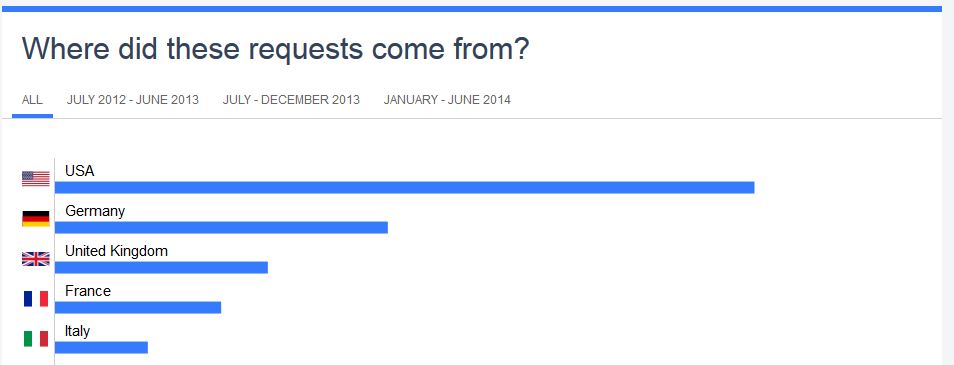
Task: Click the Germany country label
Action: (x=95, y=212)
